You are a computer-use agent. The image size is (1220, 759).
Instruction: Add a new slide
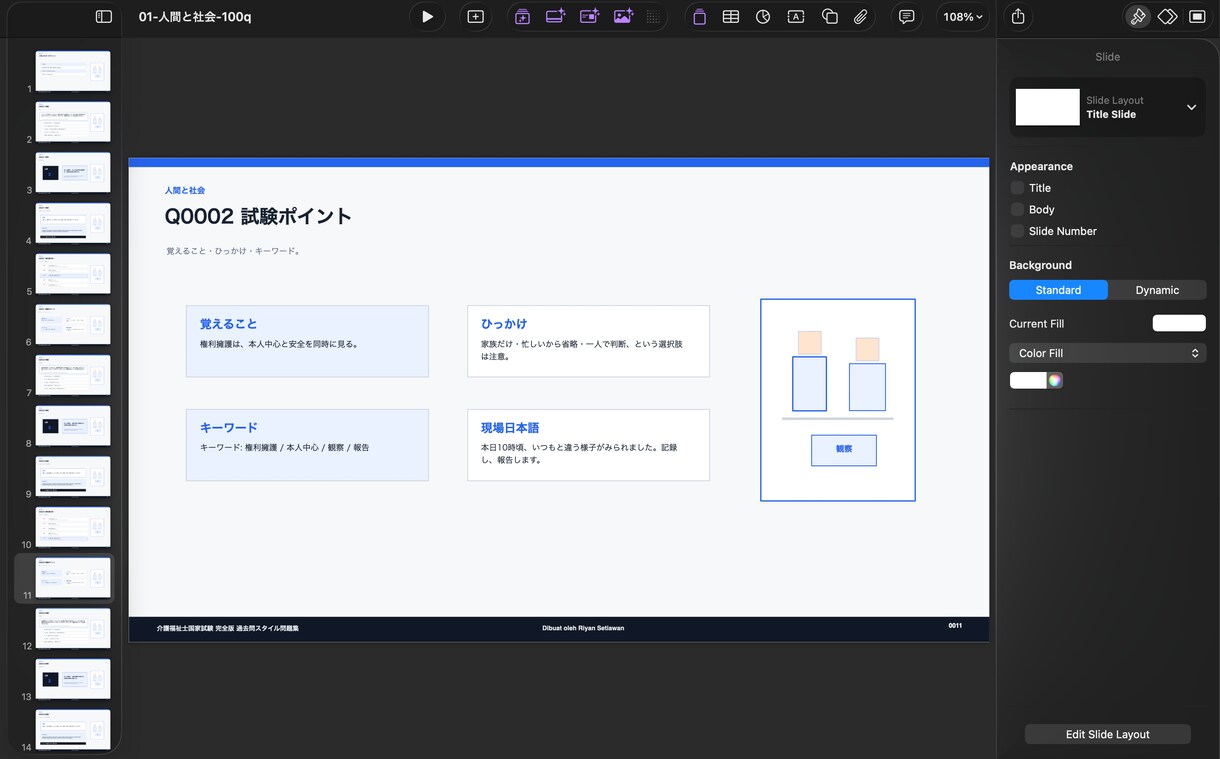pos(476,17)
